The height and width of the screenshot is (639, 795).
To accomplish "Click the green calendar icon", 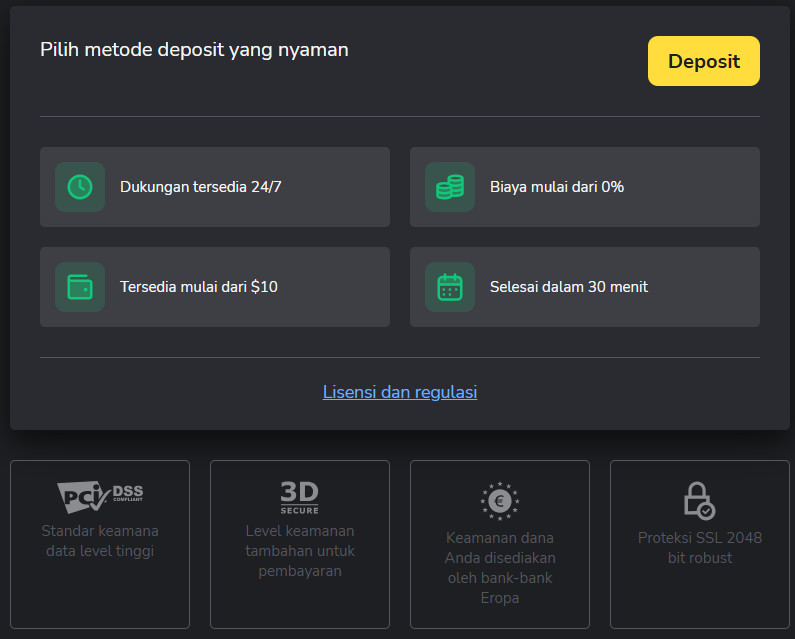I will [450, 287].
